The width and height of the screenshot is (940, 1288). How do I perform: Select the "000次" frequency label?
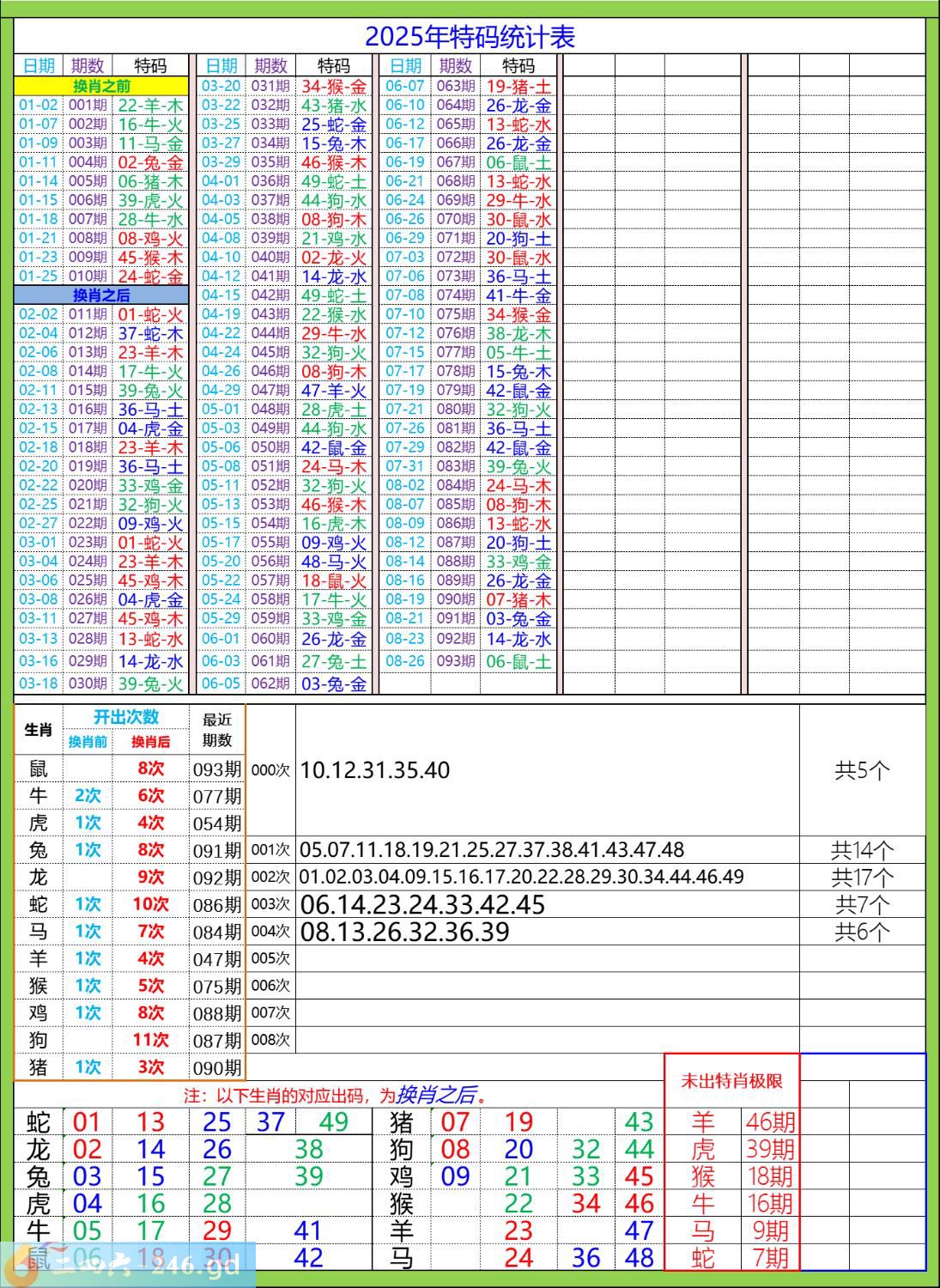pos(270,770)
